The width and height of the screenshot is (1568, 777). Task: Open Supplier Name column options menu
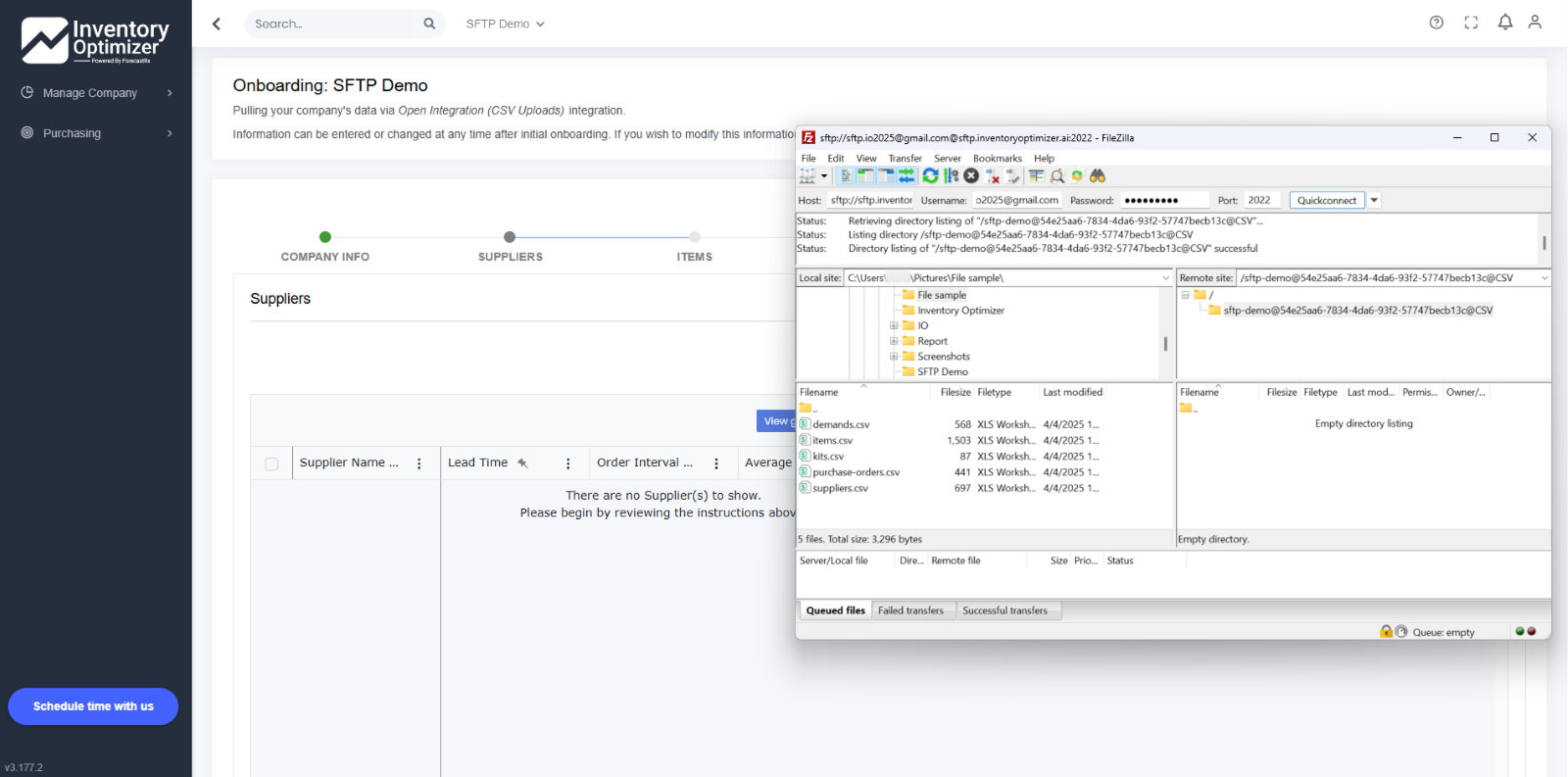419,463
